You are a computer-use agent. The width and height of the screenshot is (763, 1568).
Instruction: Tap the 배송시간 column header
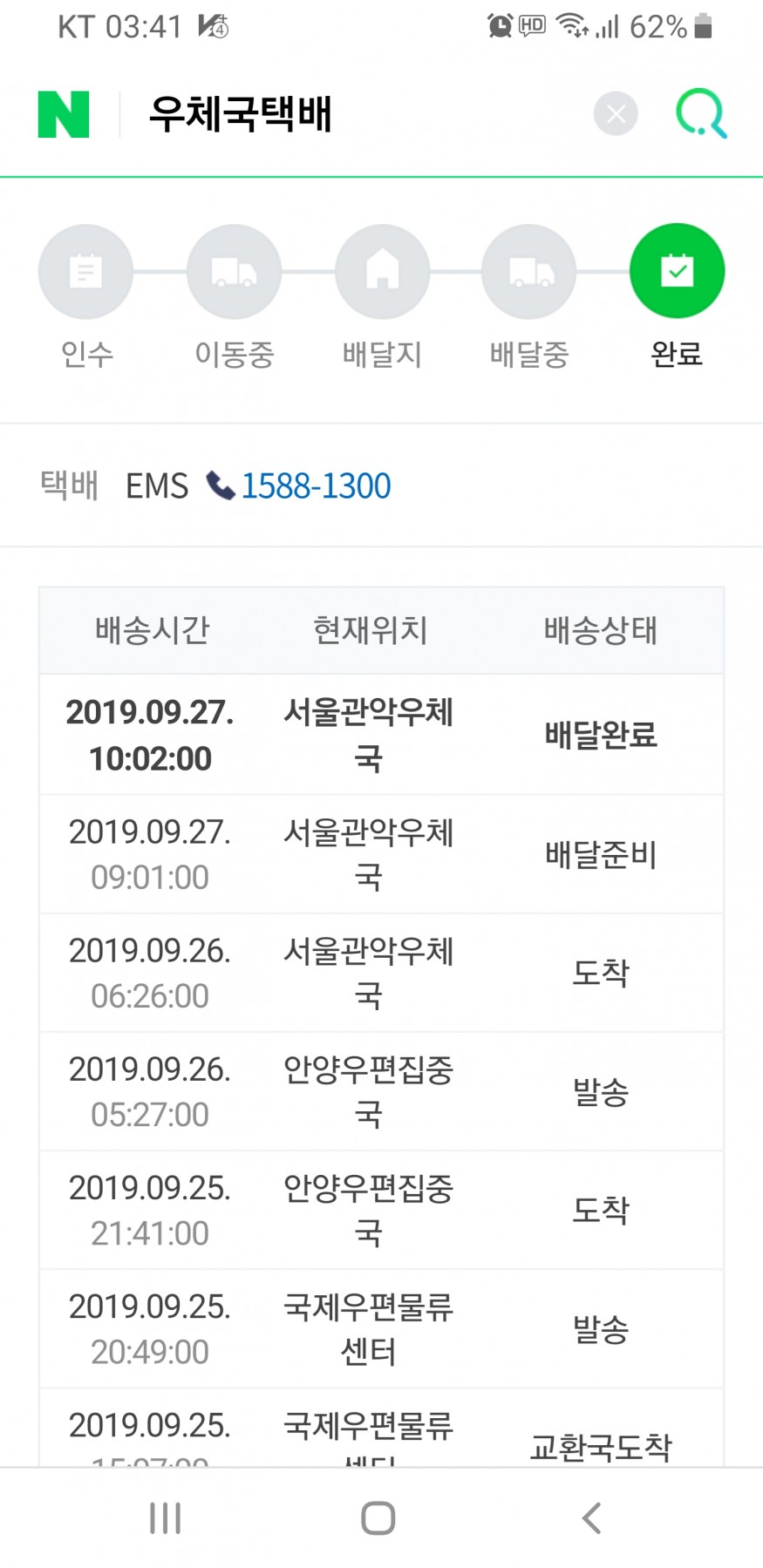[152, 630]
